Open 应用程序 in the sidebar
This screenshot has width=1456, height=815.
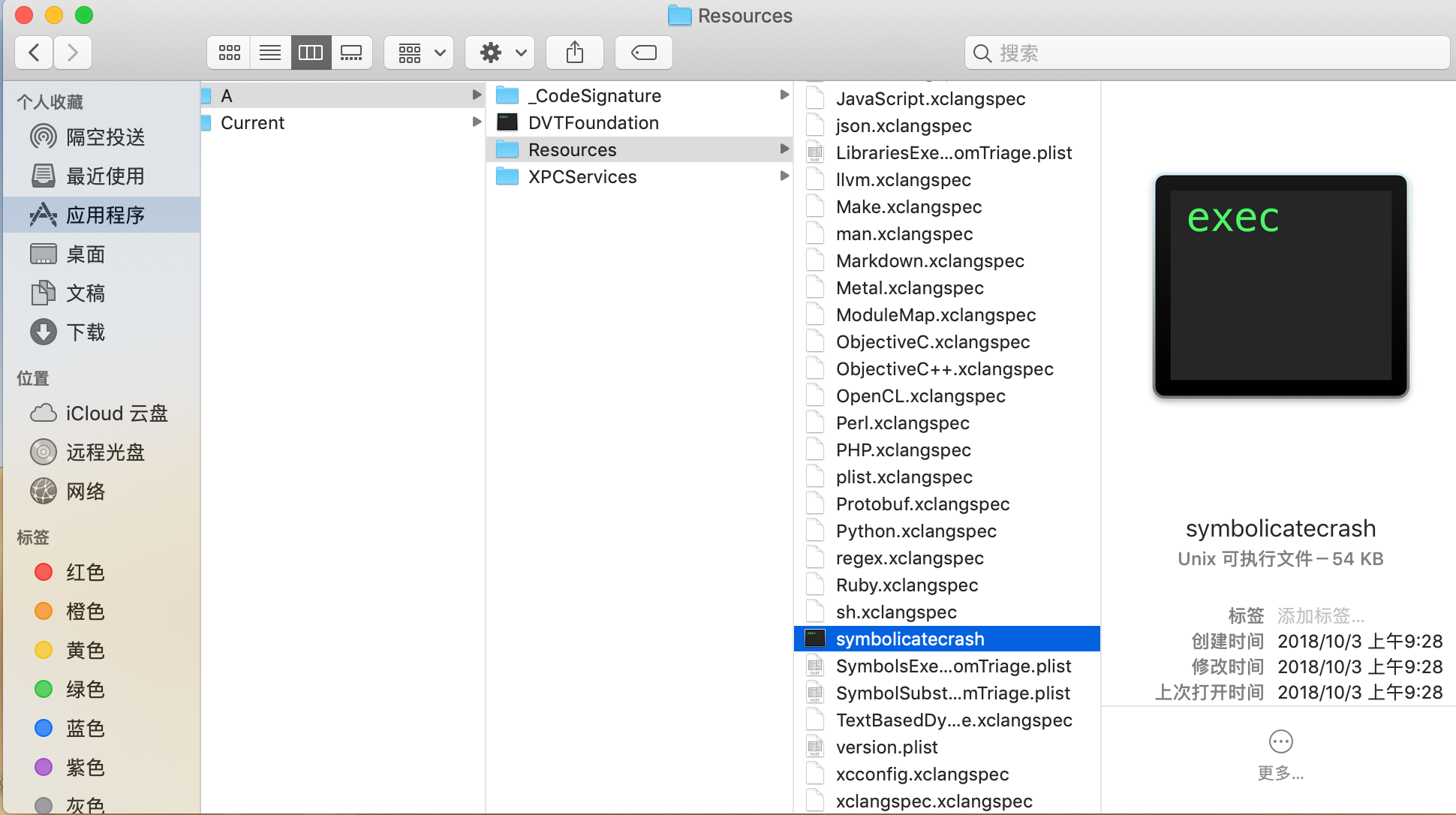[x=101, y=215]
